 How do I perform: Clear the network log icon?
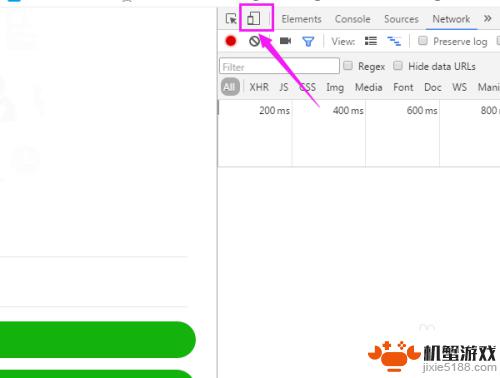(254, 41)
